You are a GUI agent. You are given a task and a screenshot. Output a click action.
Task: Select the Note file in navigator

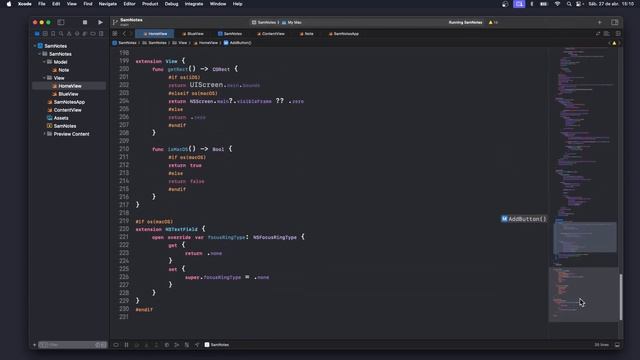[x=60, y=70]
